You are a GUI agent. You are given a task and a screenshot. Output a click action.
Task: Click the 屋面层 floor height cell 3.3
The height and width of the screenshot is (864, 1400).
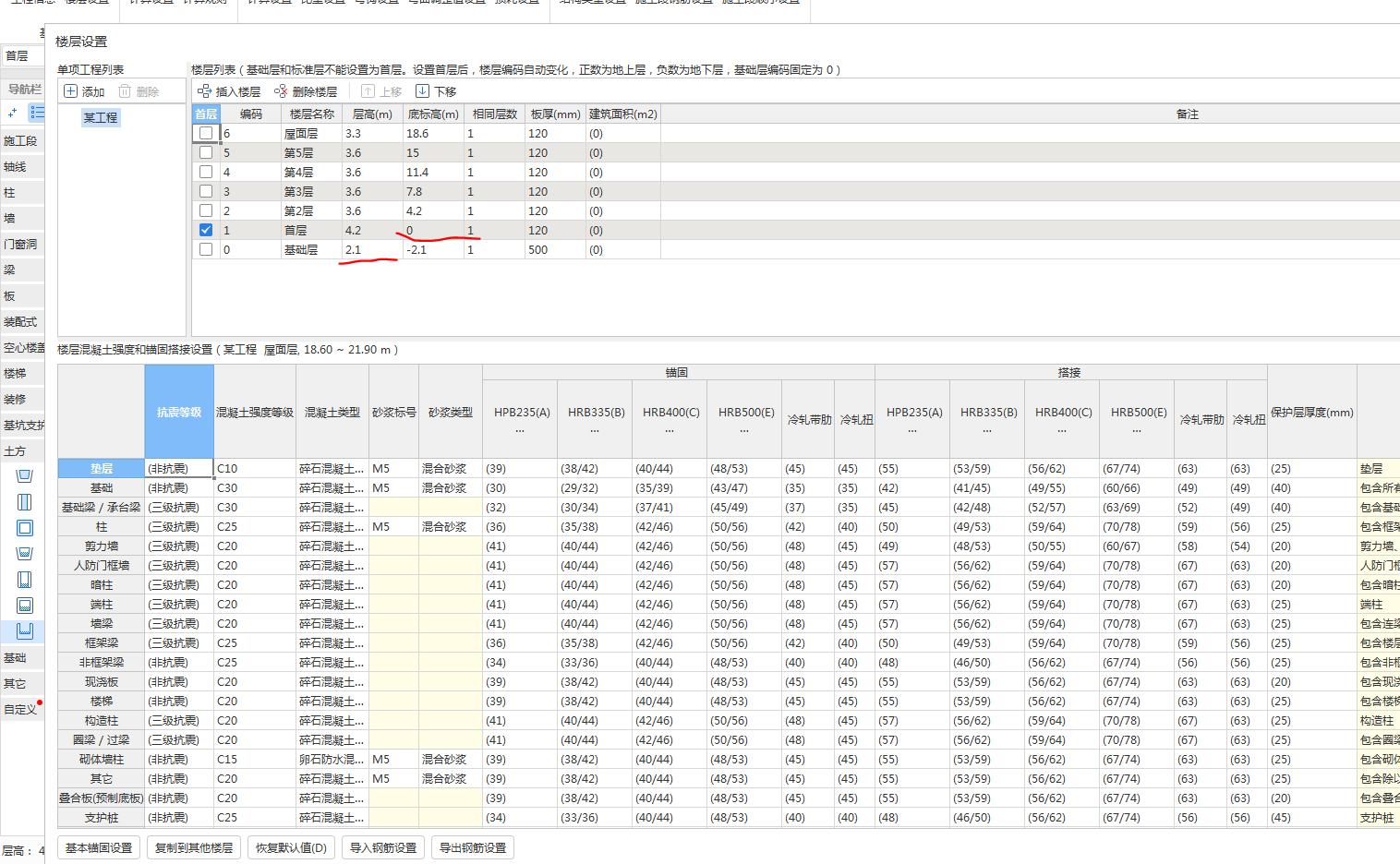click(x=372, y=133)
